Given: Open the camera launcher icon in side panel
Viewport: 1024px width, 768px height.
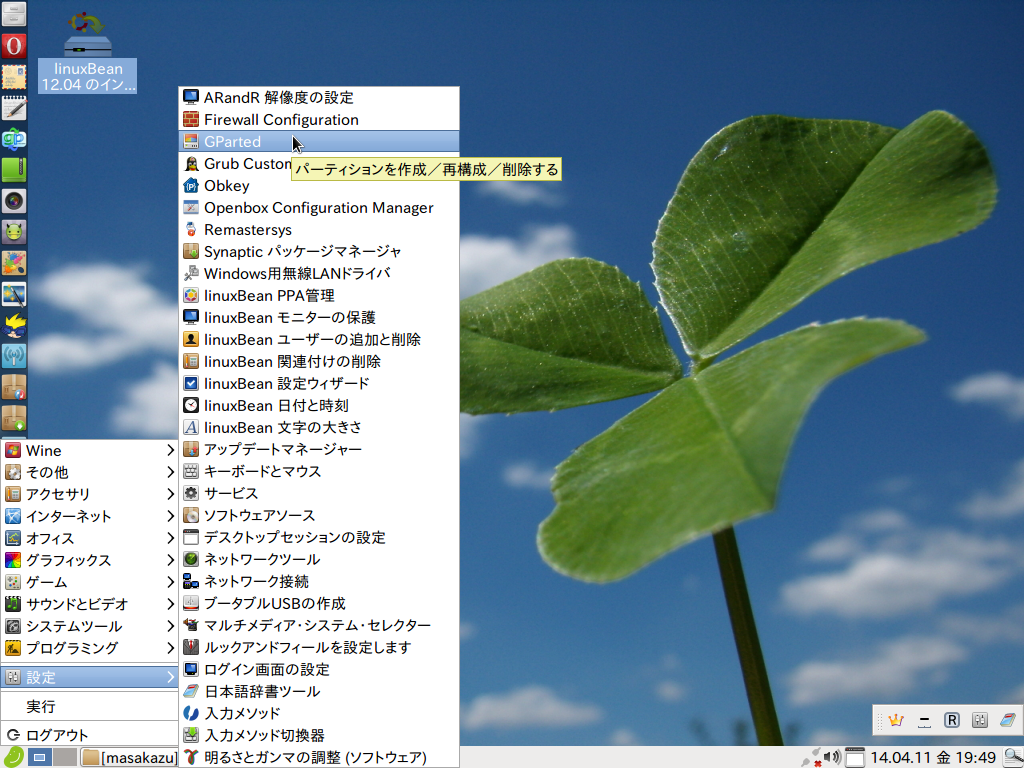Looking at the screenshot, I should [x=14, y=201].
